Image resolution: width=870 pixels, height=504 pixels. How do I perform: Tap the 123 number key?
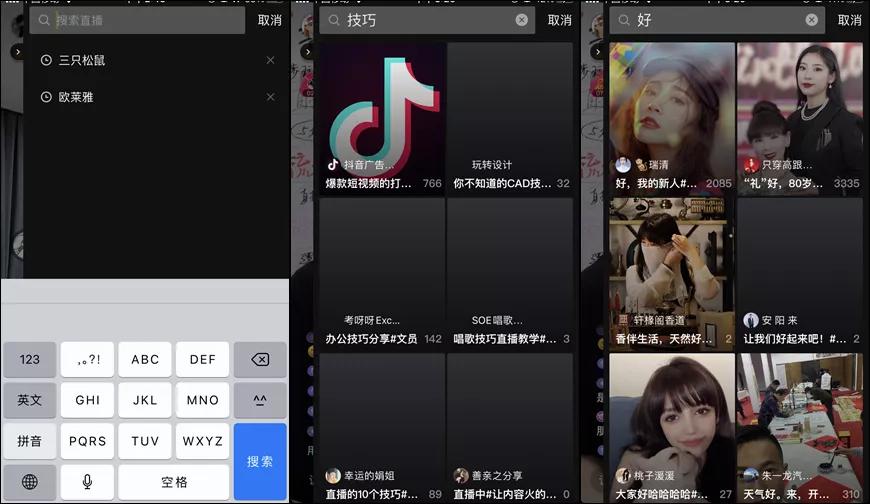pyautogui.click(x=29, y=359)
